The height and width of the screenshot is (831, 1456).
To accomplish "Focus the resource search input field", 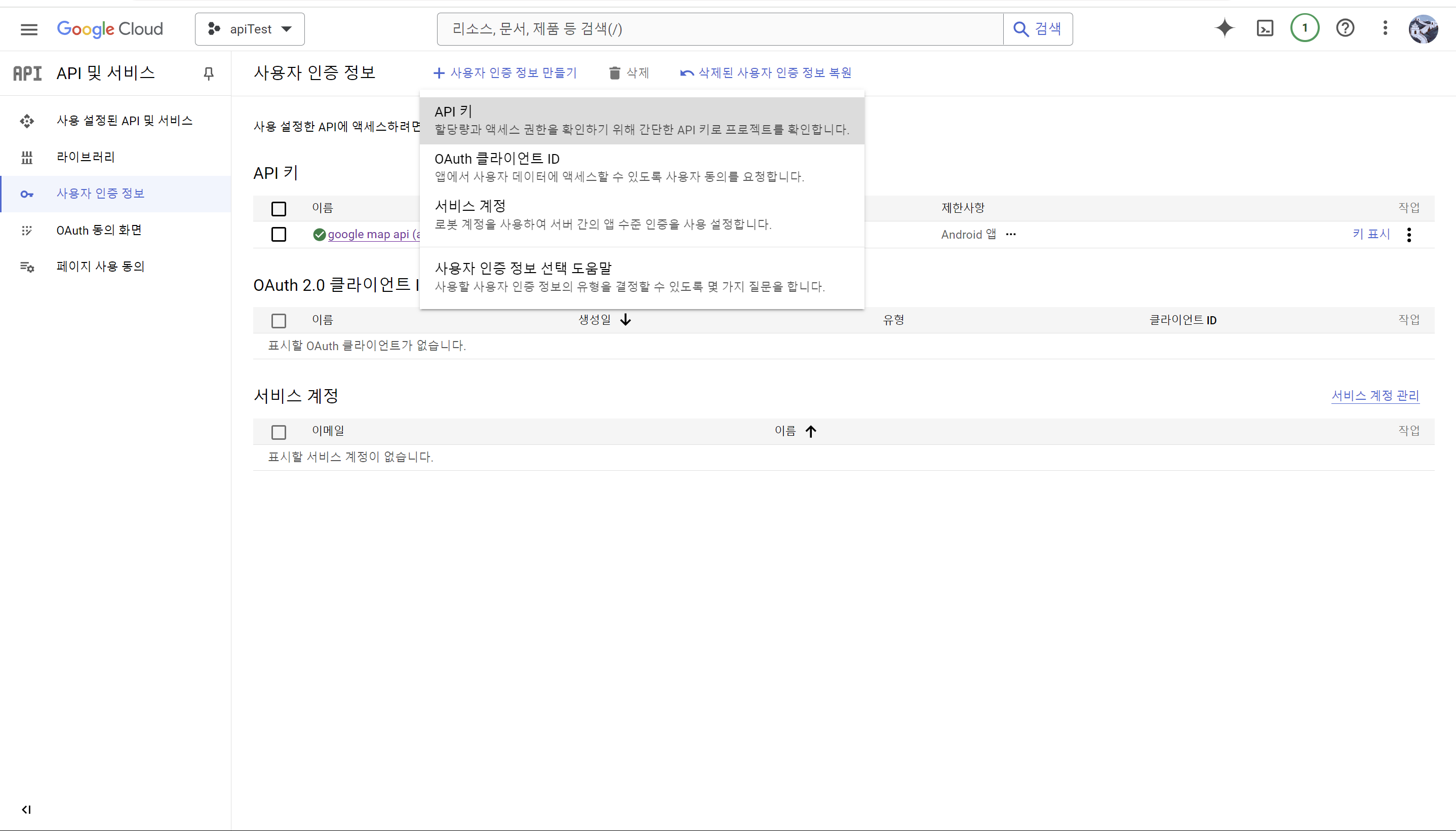I will coord(719,29).
